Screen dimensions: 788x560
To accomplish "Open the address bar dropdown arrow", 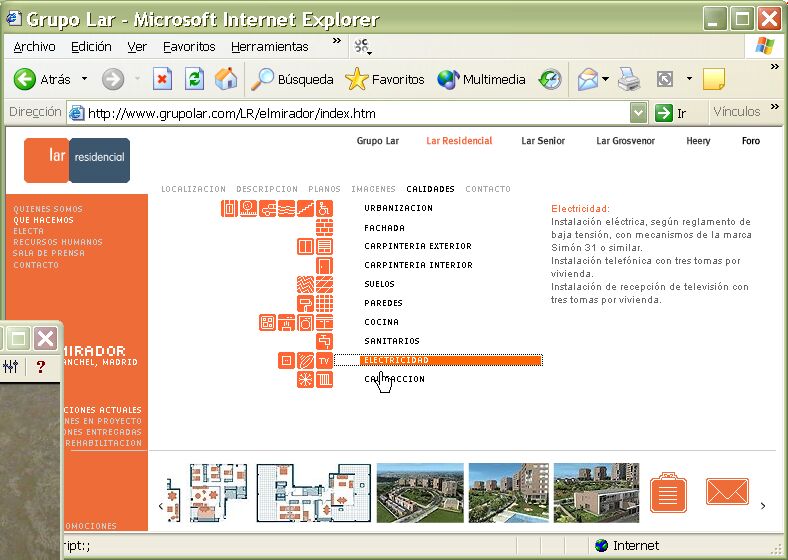I will pos(638,113).
